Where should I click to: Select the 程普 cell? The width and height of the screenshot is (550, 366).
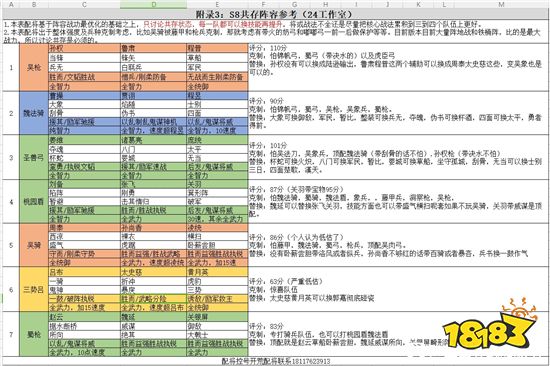pos(217,48)
